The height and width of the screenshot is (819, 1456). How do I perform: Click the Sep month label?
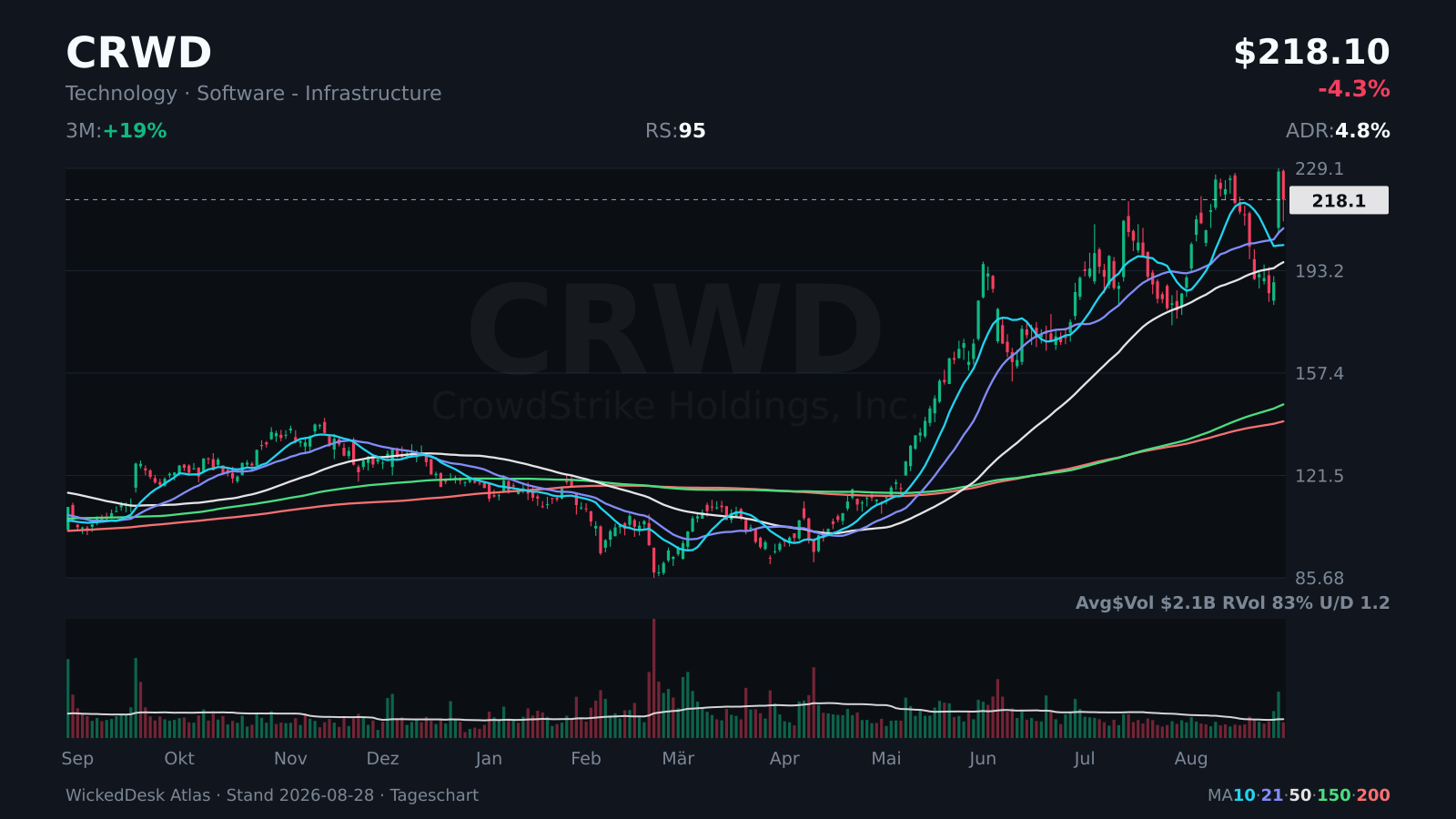(x=77, y=759)
